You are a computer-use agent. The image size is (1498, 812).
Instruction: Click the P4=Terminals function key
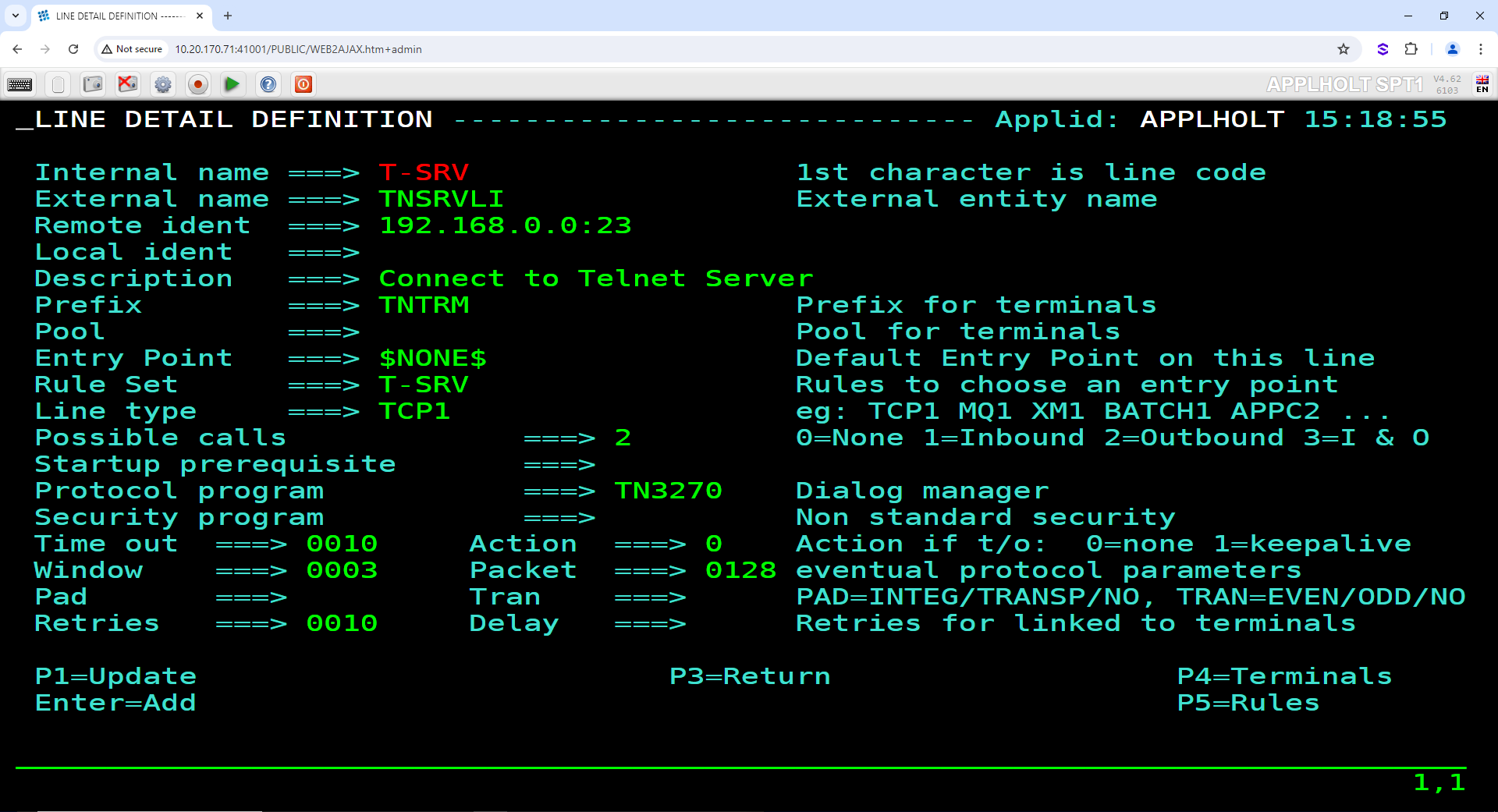tap(1285, 677)
